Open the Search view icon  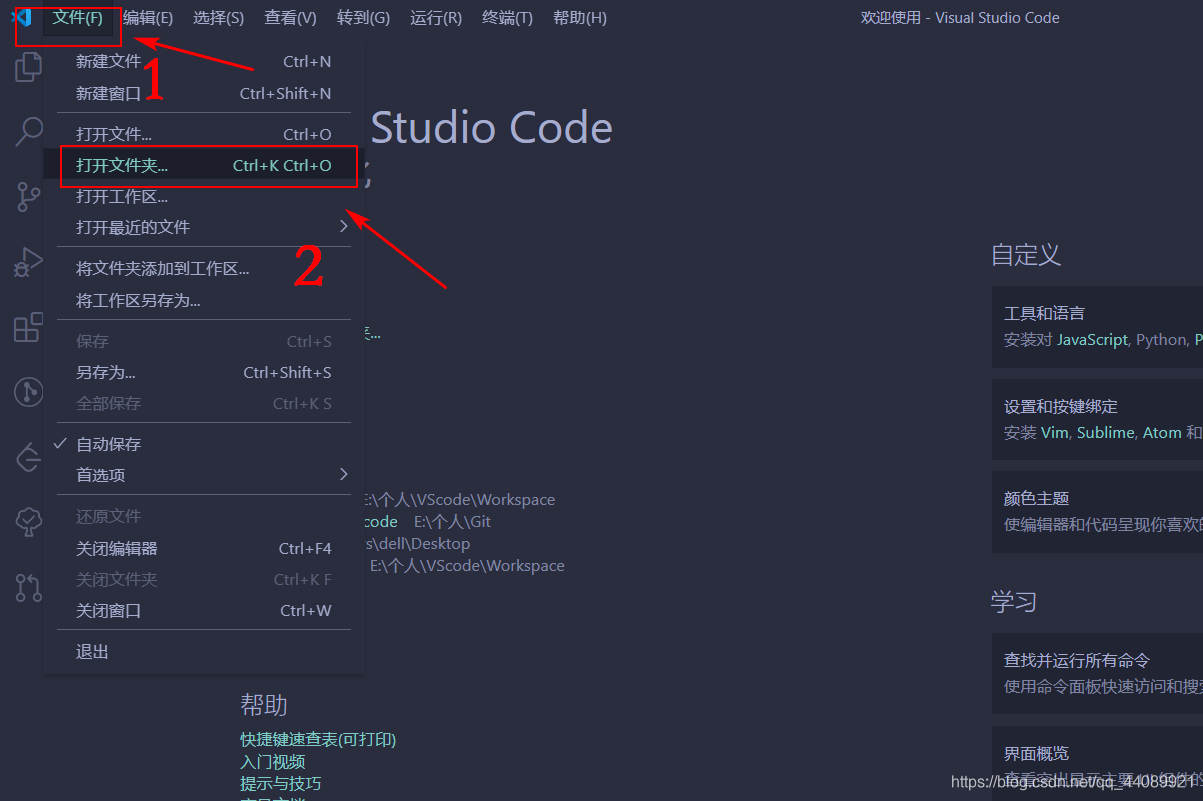click(28, 131)
